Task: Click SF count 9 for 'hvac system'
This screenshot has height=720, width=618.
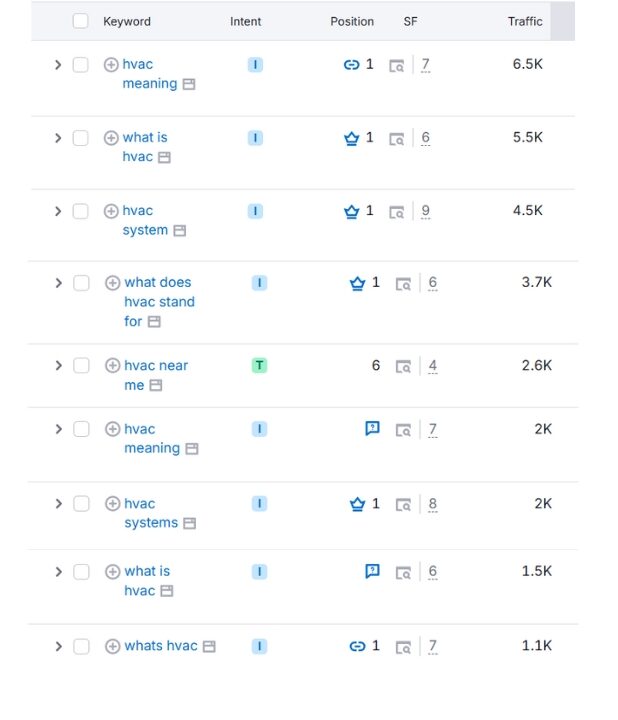Action: (426, 211)
